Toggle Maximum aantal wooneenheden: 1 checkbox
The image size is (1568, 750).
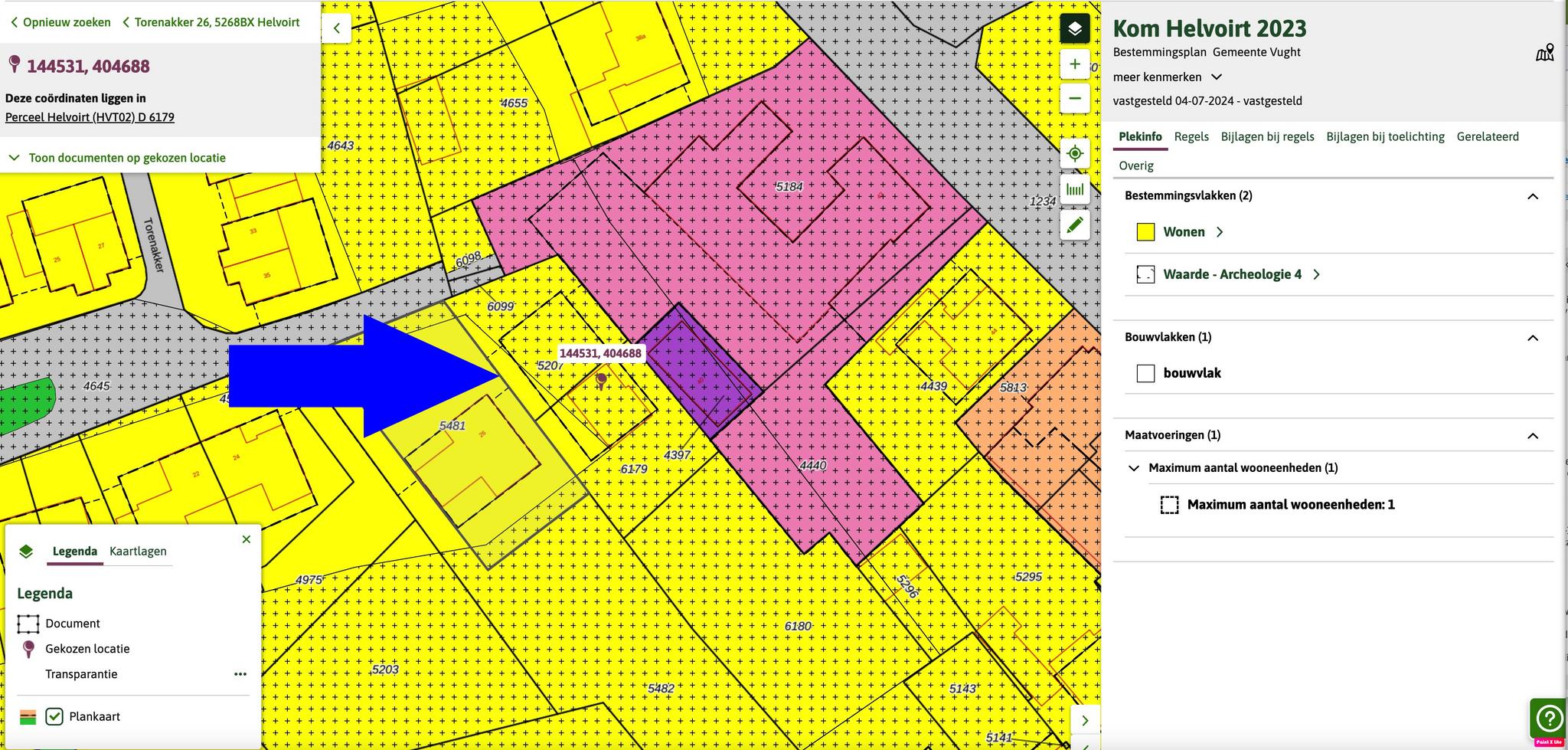click(1169, 505)
